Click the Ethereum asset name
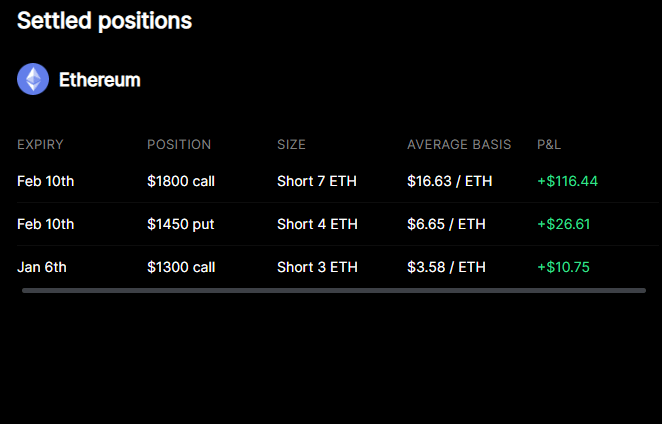 pos(99,80)
